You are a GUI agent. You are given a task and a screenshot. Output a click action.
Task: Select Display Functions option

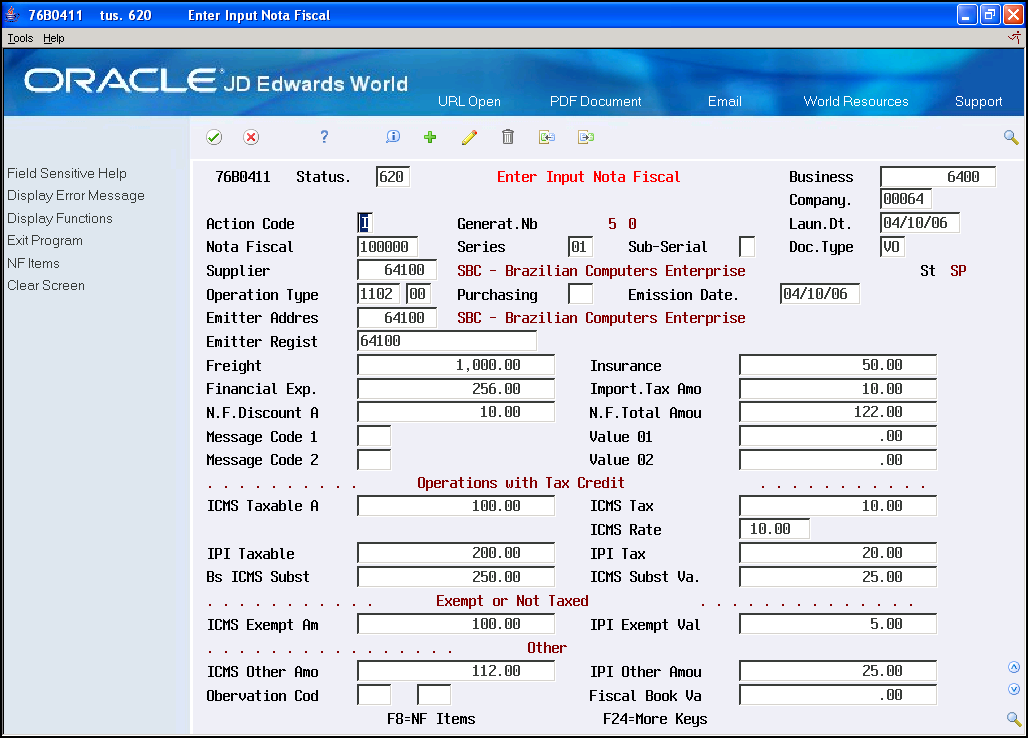pos(60,218)
